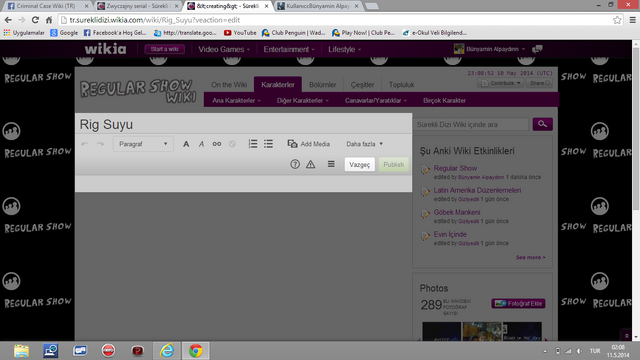Image resolution: width=640 pixels, height=360 pixels.
Task: Expand the Lifestyle menu
Action: [x=344, y=49]
